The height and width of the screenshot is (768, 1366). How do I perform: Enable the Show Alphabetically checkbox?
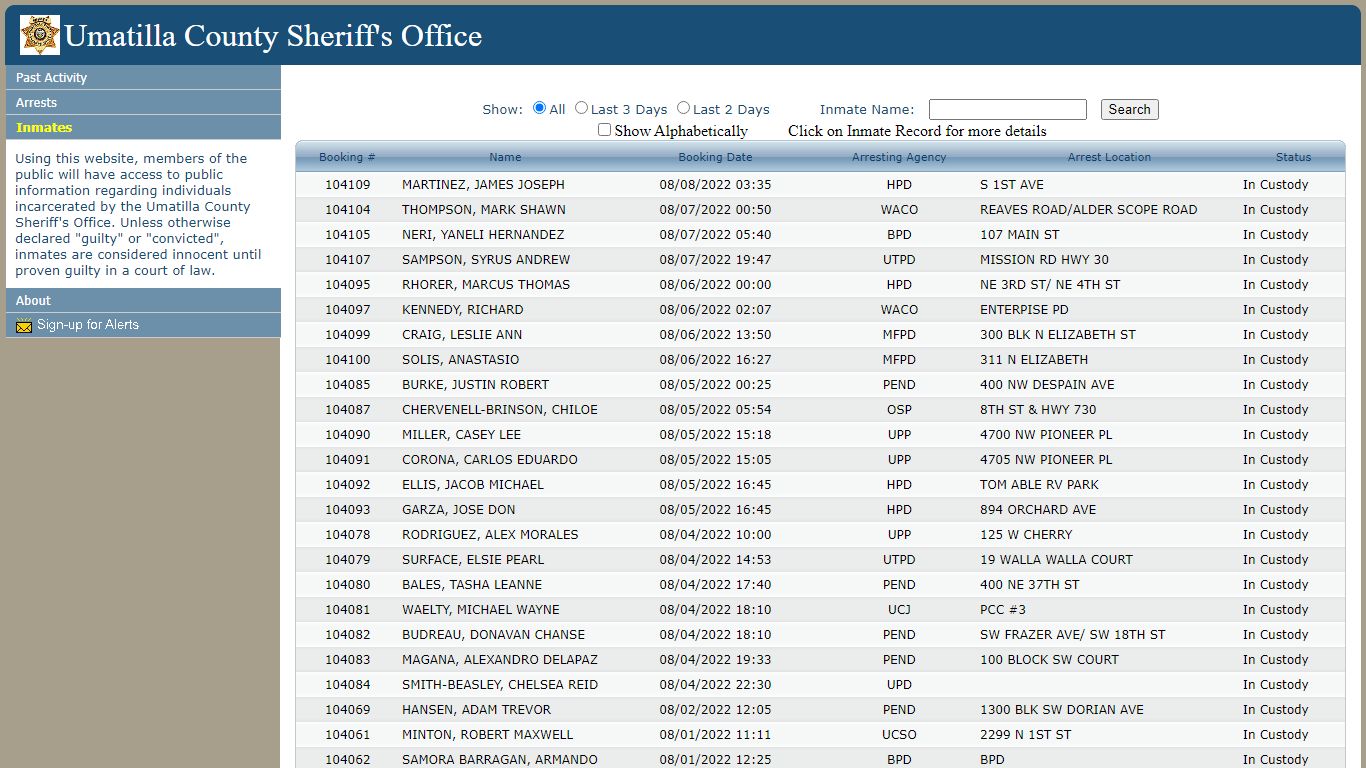click(604, 130)
